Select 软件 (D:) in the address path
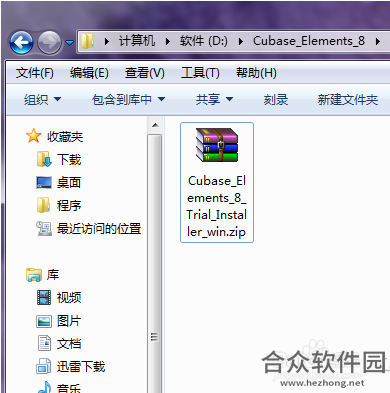390x393 pixels. point(204,41)
